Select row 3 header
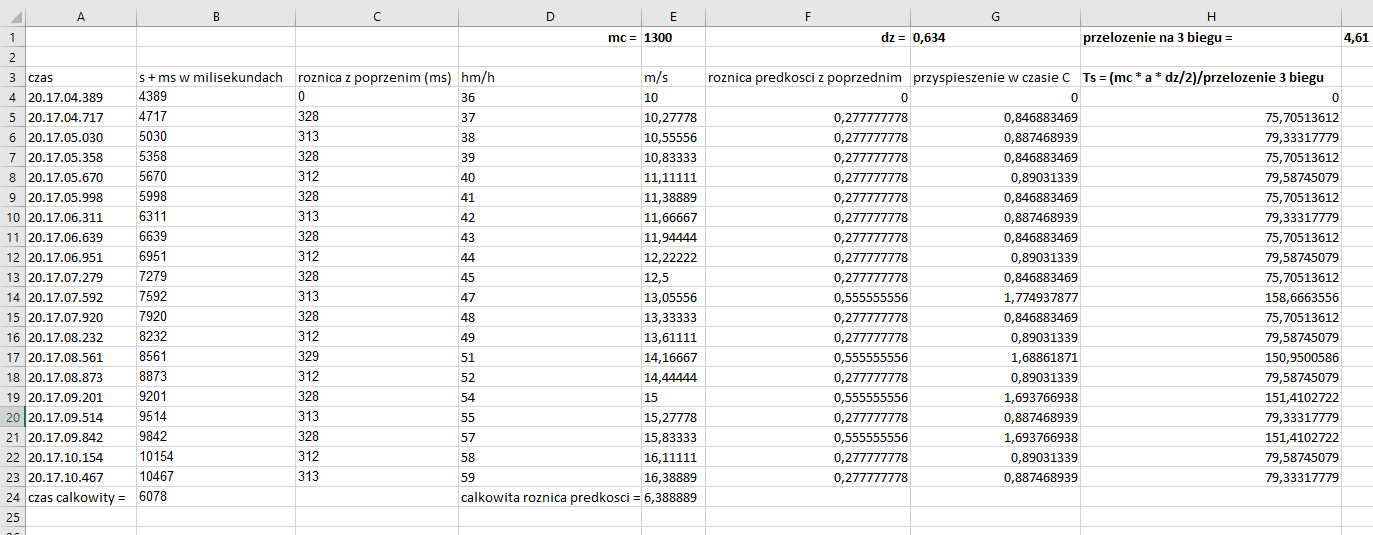The image size is (1373, 535). pyautogui.click(x=12, y=77)
